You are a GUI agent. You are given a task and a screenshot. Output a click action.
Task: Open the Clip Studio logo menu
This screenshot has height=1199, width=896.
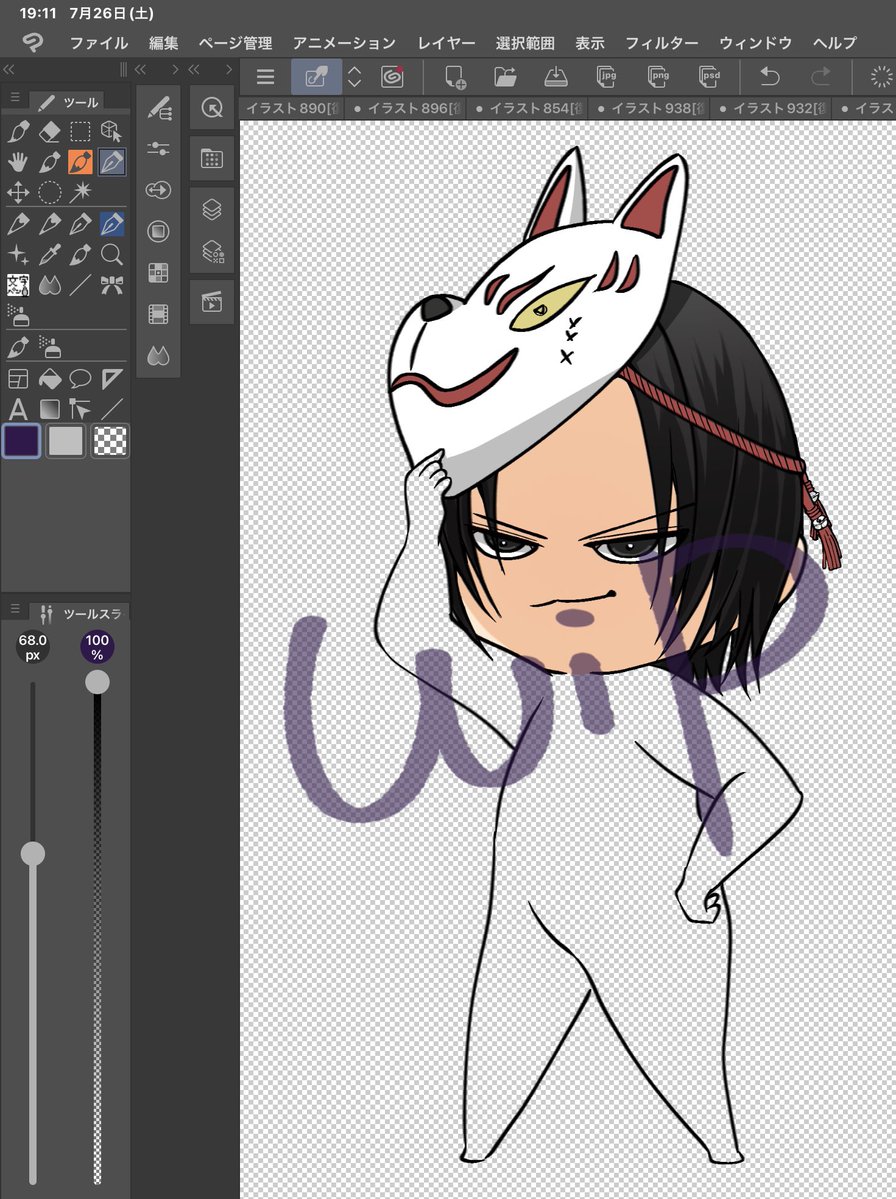(32, 42)
